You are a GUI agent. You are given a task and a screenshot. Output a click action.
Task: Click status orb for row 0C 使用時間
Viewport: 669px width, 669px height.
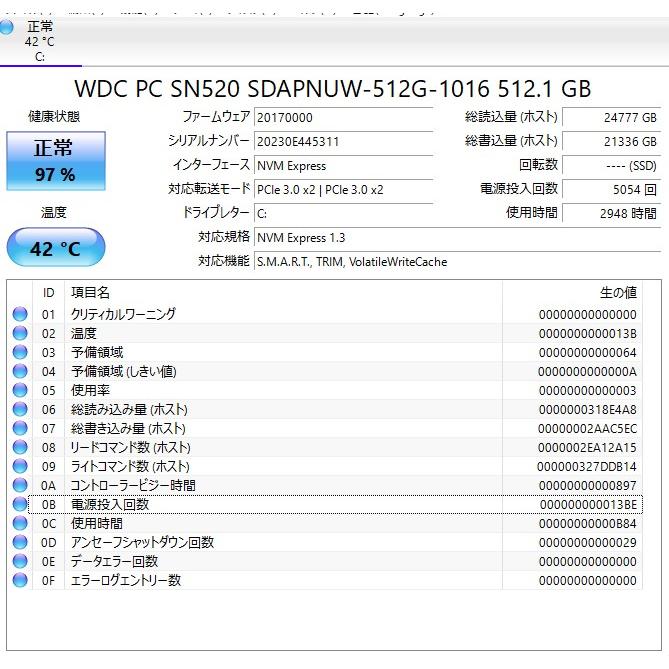click(x=20, y=523)
